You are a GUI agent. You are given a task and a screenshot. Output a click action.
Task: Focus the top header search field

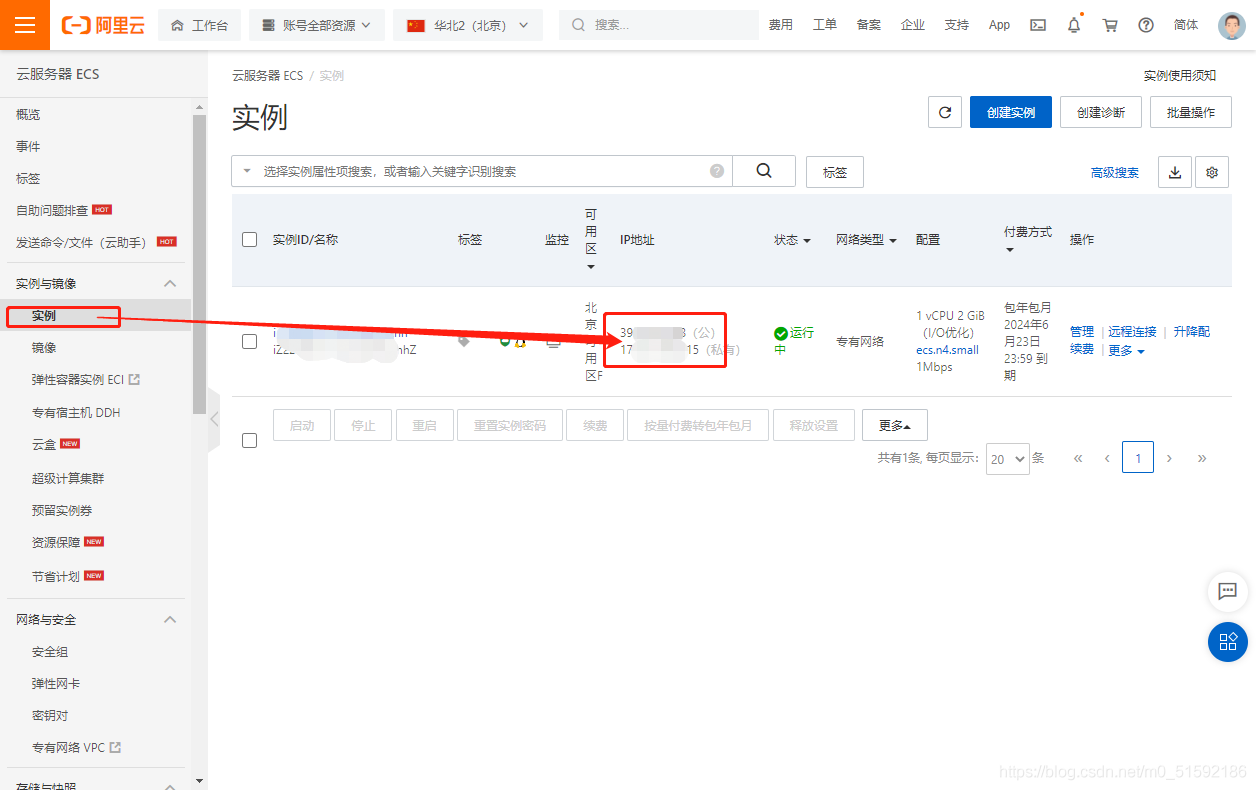(x=659, y=25)
